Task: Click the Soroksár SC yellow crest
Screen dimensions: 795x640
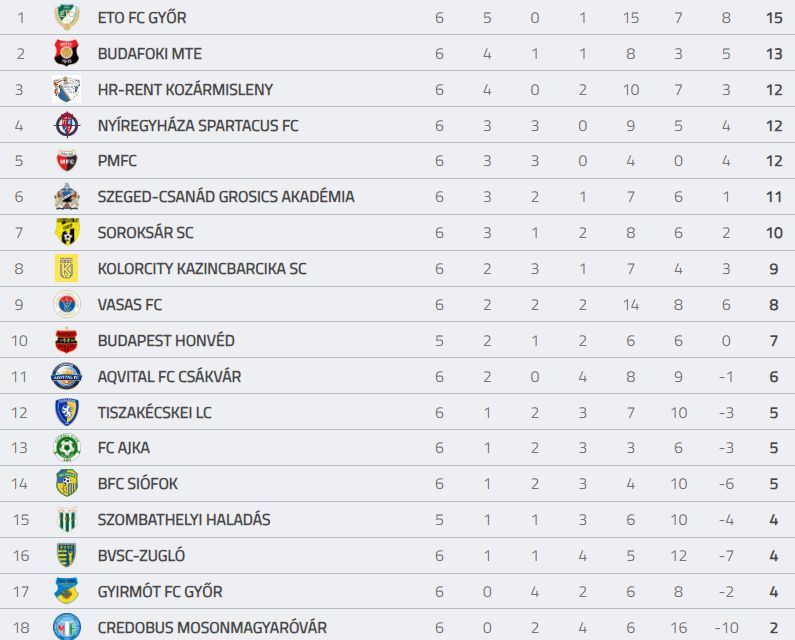Action: pyautogui.click(x=66, y=232)
